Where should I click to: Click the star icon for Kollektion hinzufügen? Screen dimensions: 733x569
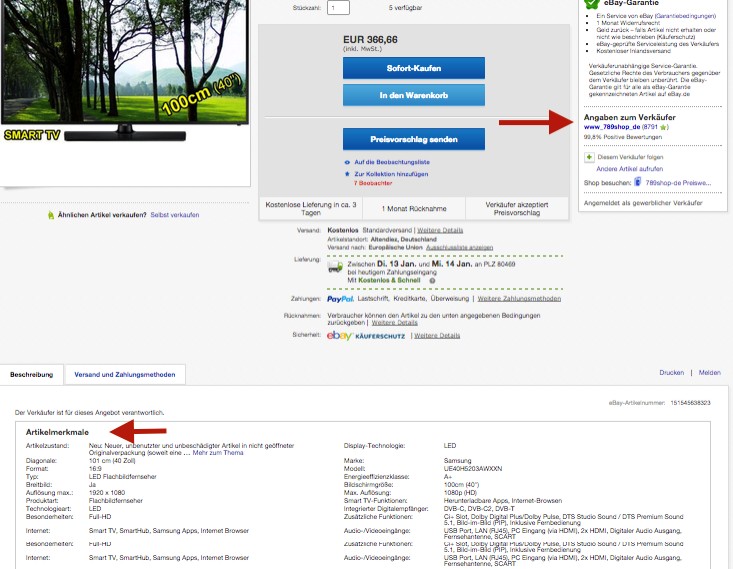[346, 173]
